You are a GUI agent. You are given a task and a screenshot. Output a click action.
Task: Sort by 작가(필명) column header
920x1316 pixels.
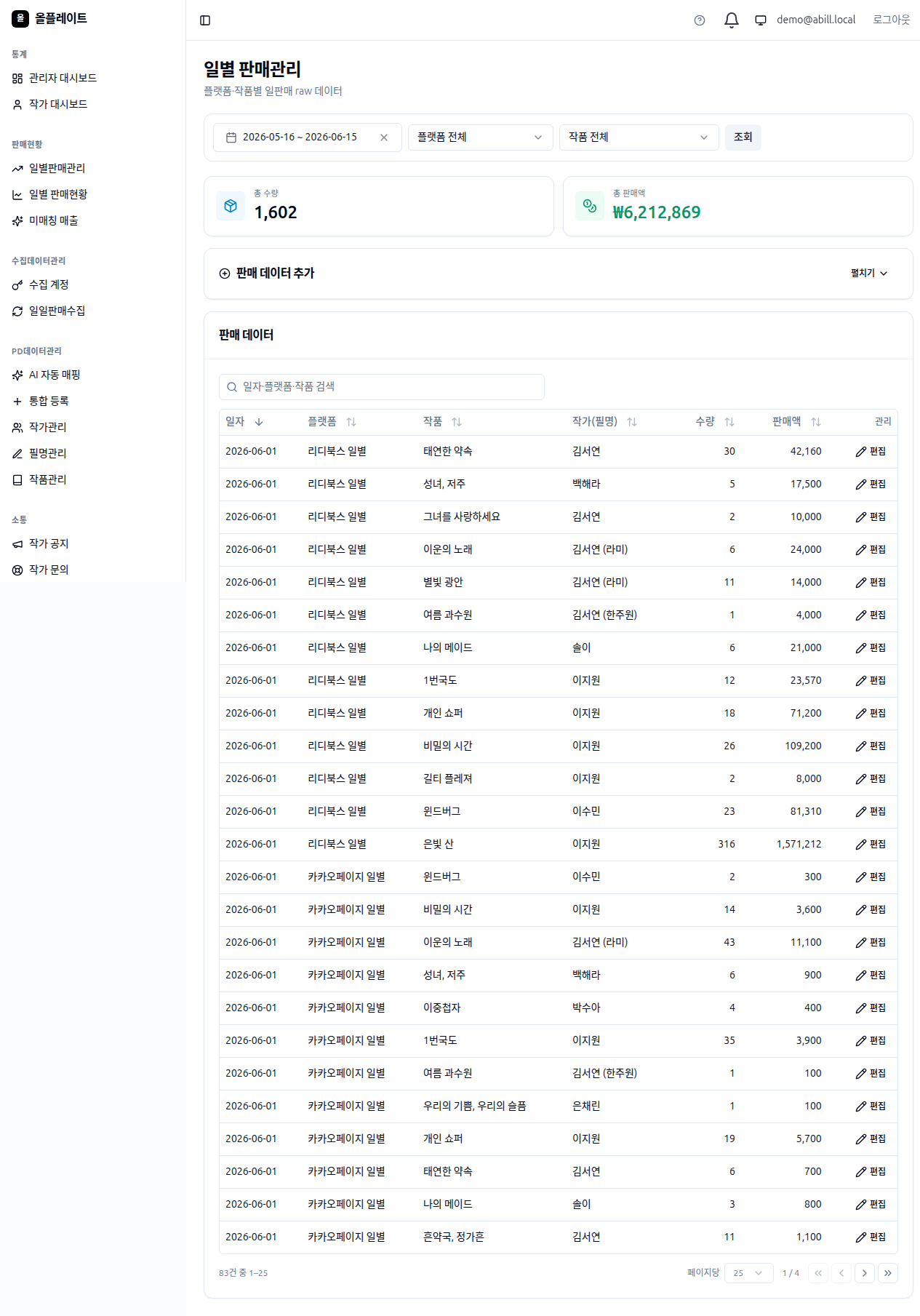pyautogui.click(x=604, y=422)
